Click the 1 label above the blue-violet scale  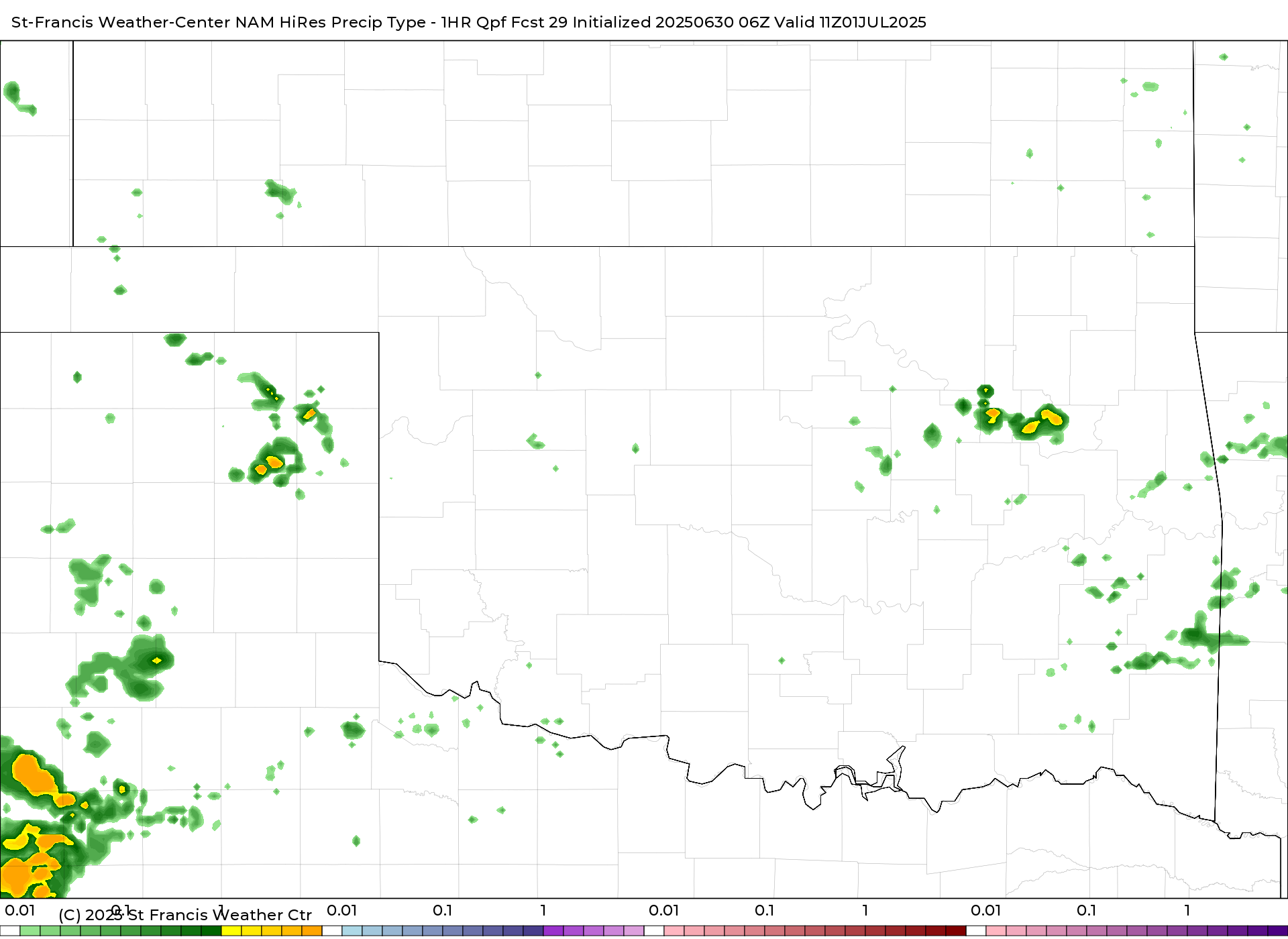pyautogui.click(x=543, y=910)
